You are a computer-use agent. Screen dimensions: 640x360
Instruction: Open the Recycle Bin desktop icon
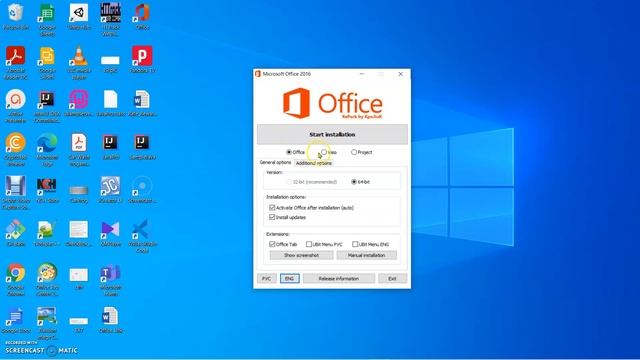click(16, 17)
